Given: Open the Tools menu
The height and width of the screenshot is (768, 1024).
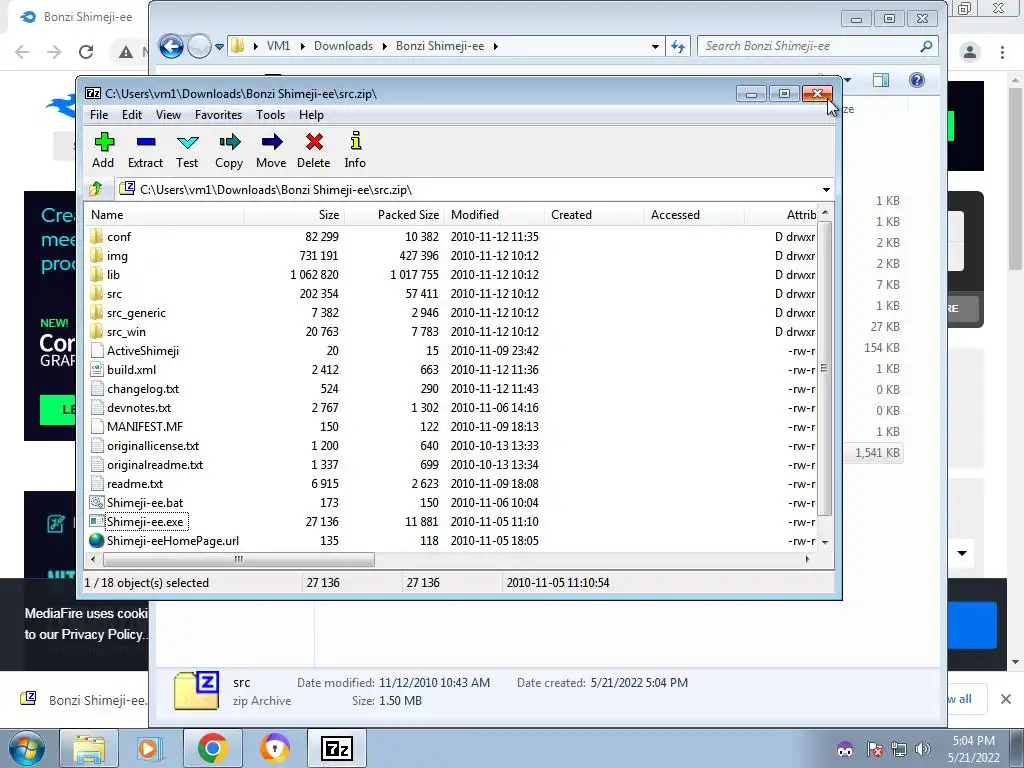Looking at the screenshot, I should (270, 115).
